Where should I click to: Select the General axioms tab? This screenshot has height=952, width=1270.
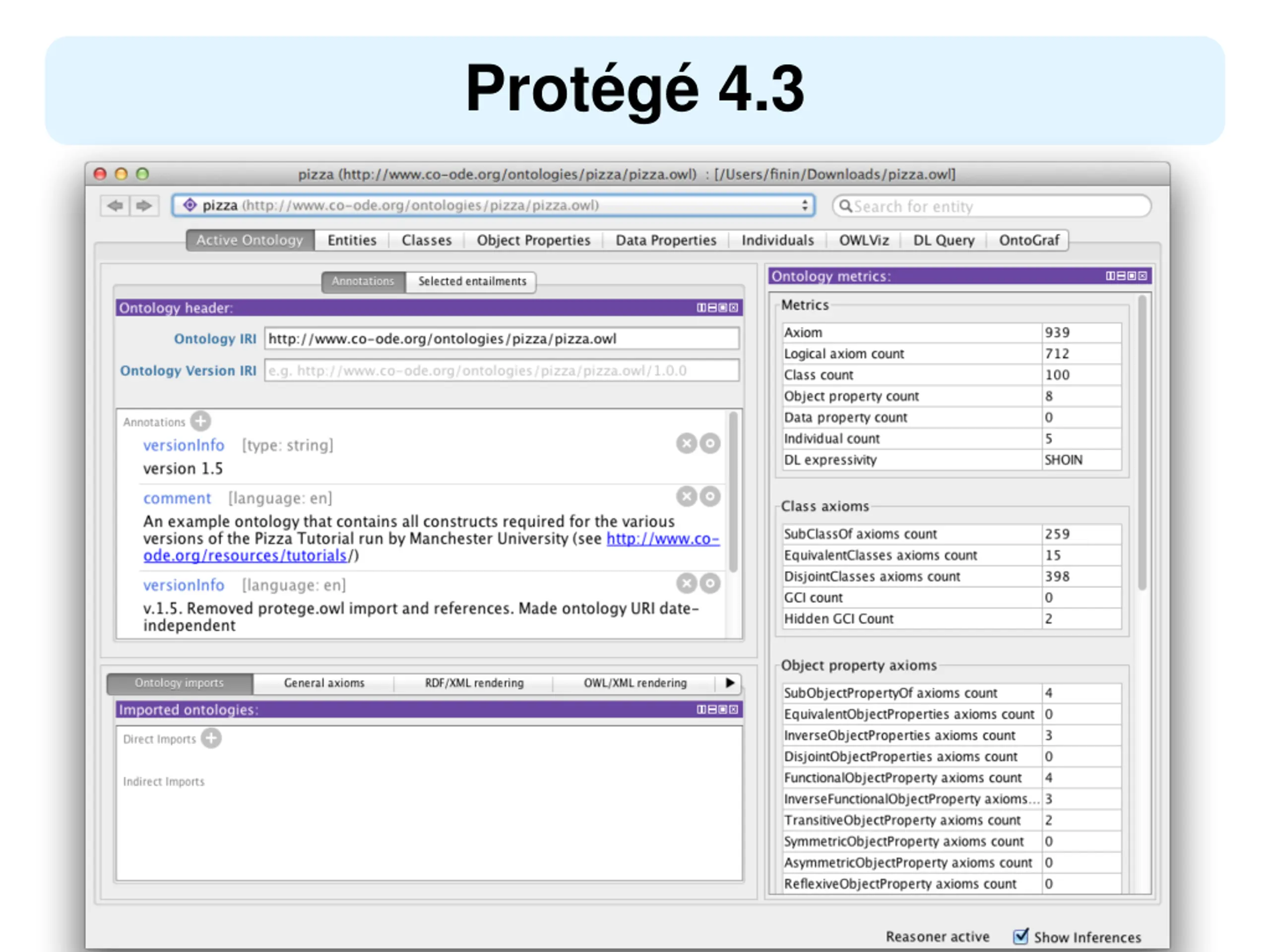[x=324, y=683]
